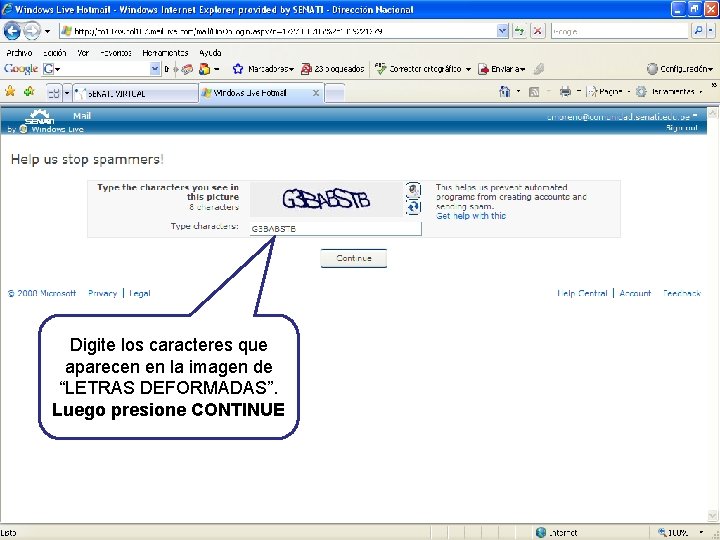
Task: Open the recent pages dropdown beside Forward
Action: click(47, 32)
